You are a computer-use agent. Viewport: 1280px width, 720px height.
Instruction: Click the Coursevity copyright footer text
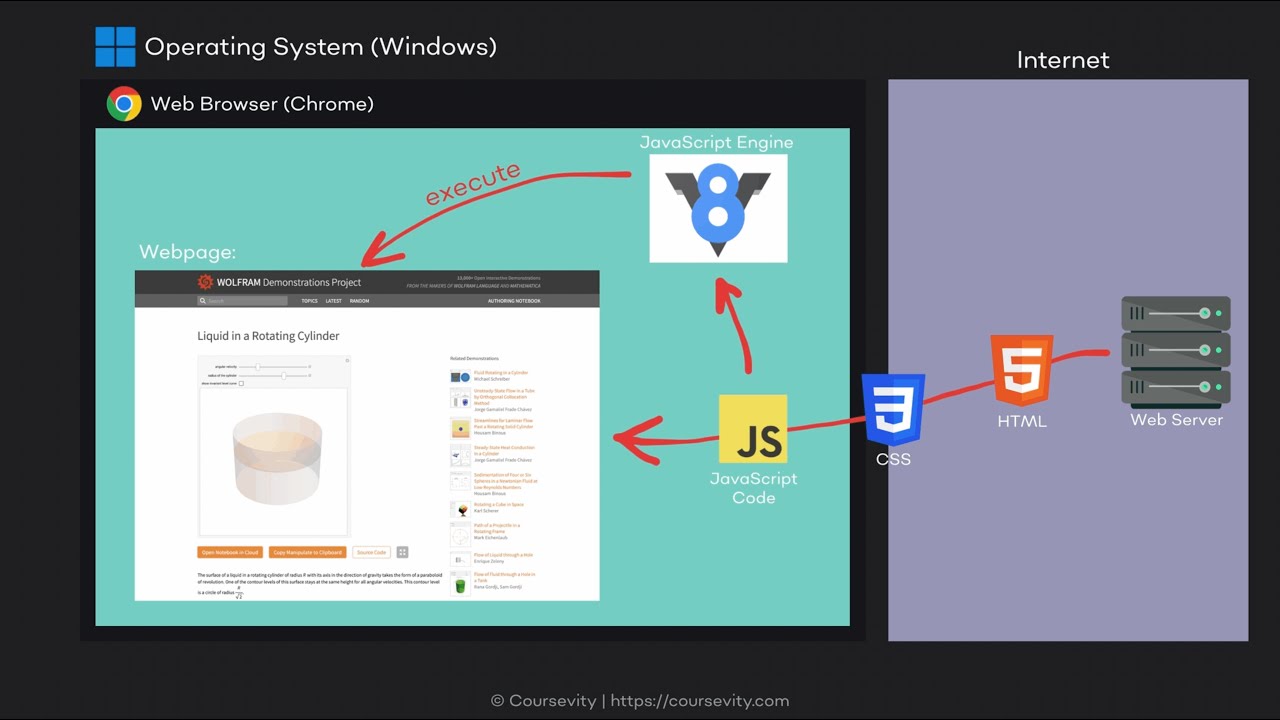point(640,701)
